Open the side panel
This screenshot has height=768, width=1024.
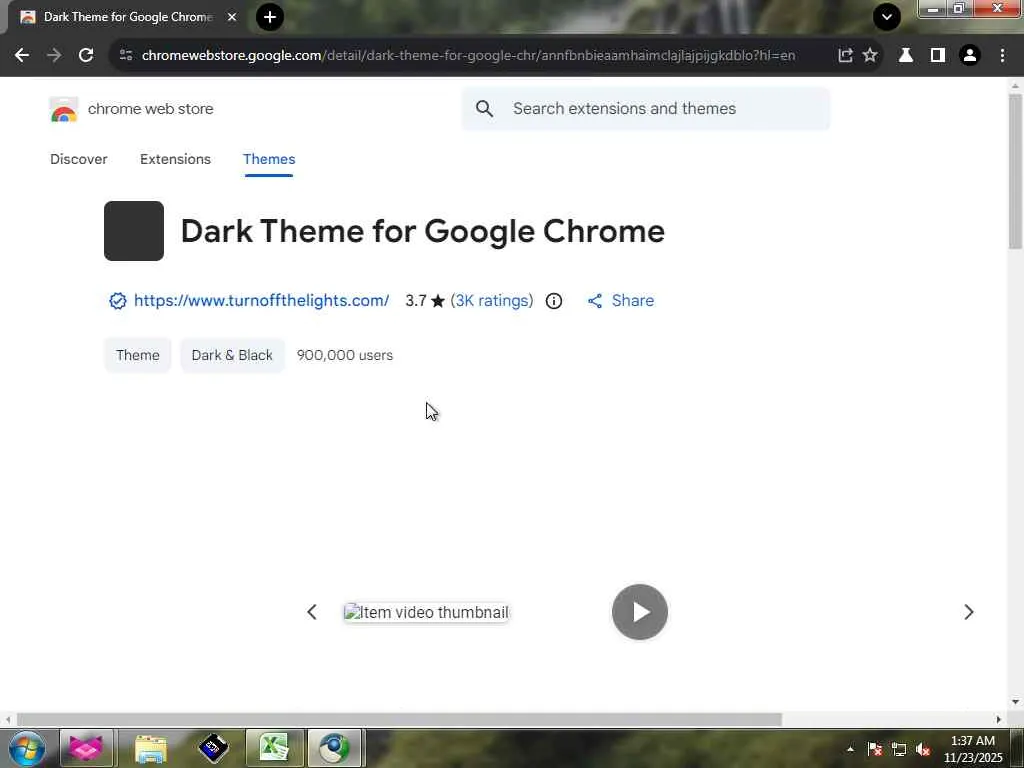point(938,55)
